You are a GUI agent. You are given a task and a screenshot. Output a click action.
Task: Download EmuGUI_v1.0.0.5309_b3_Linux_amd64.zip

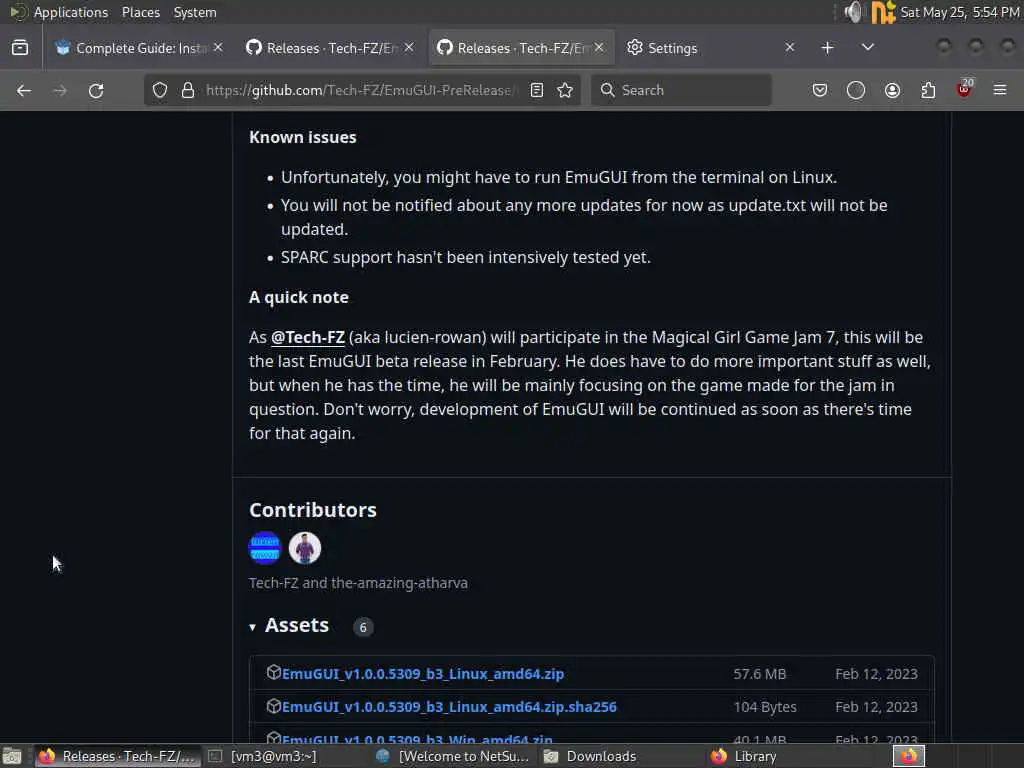(423, 673)
